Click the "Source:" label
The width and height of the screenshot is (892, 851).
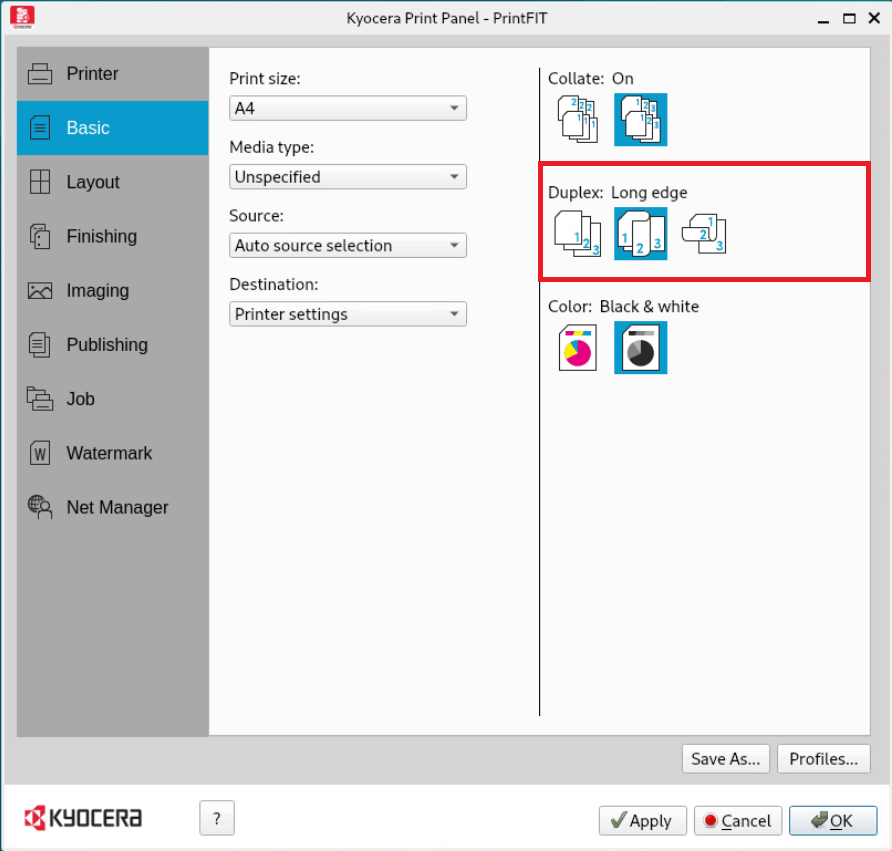256,216
